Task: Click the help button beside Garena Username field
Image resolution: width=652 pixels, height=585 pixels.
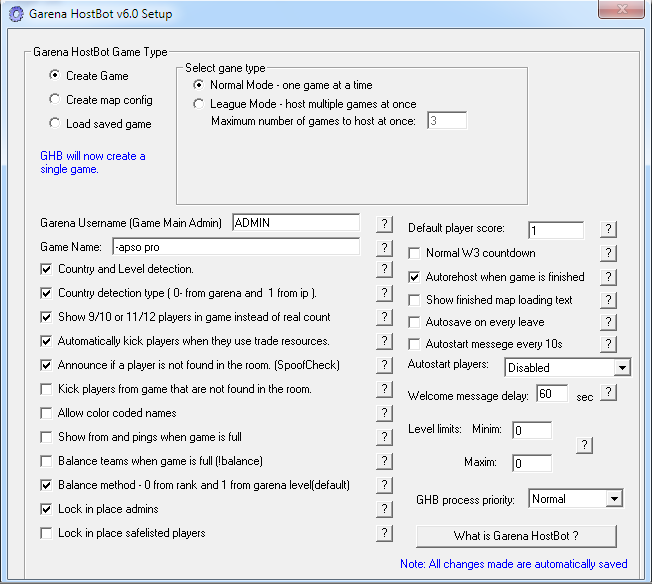Action: coord(385,222)
